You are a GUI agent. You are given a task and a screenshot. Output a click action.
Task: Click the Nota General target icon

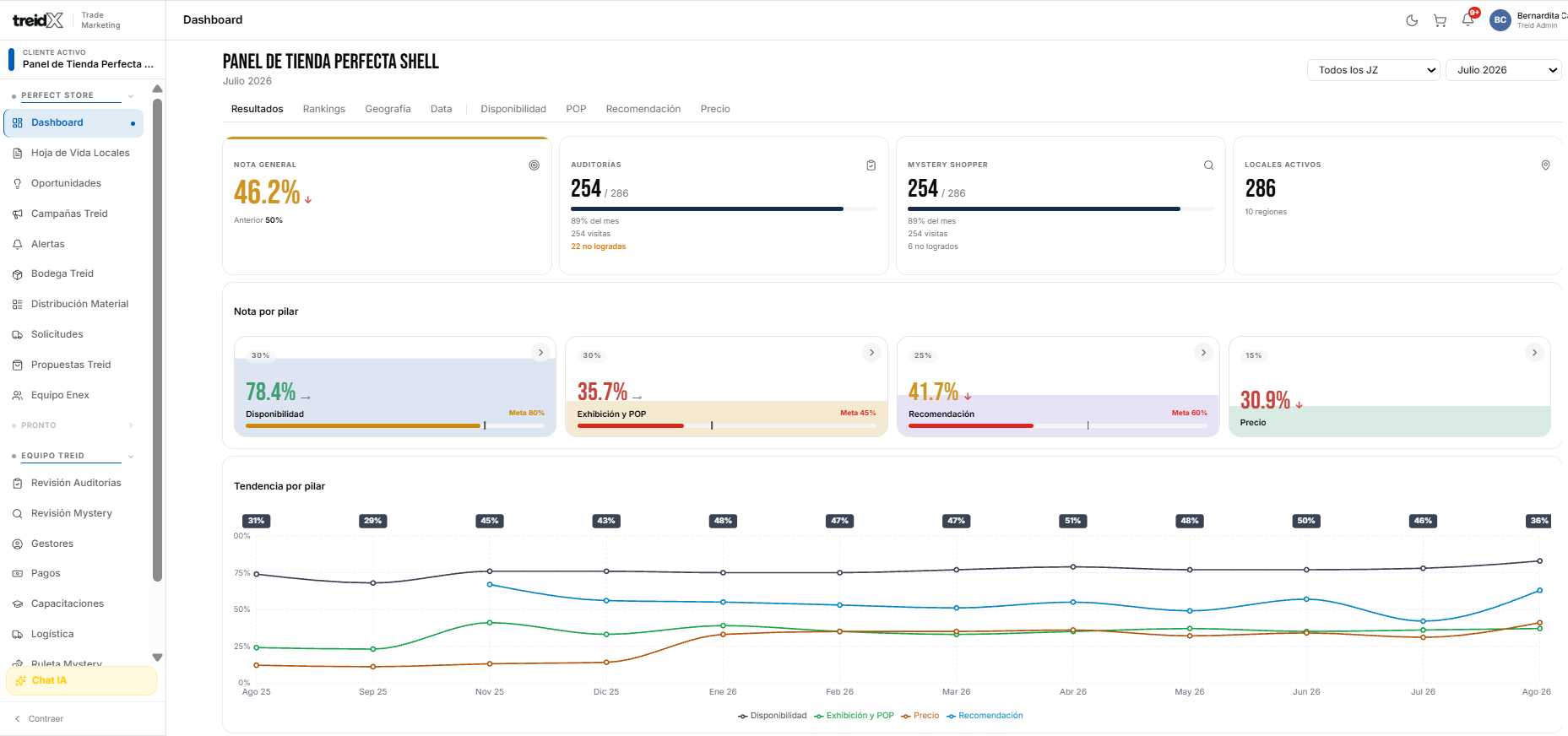pos(534,165)
